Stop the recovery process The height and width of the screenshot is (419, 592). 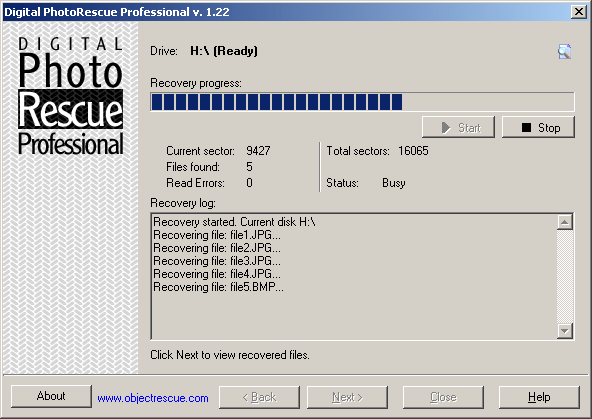pos(538,127)
